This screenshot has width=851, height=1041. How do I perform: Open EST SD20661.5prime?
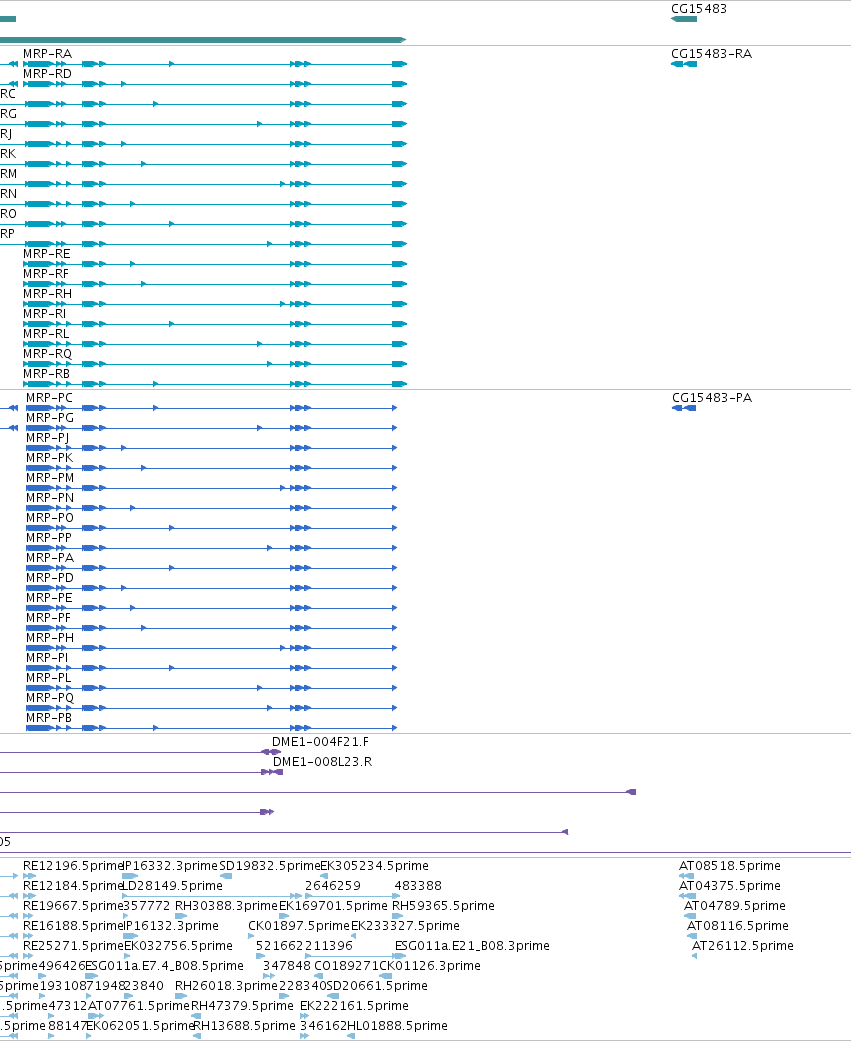(377, 986)
